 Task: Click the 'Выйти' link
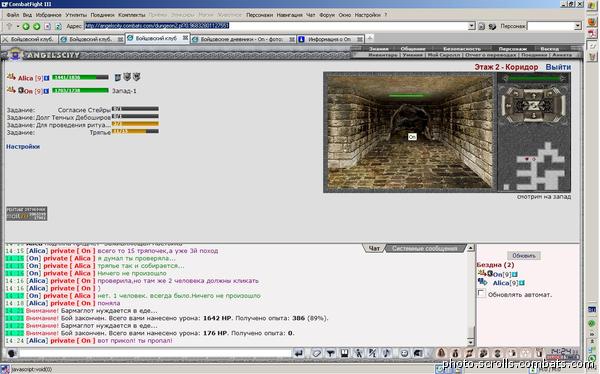click(558, 67)
